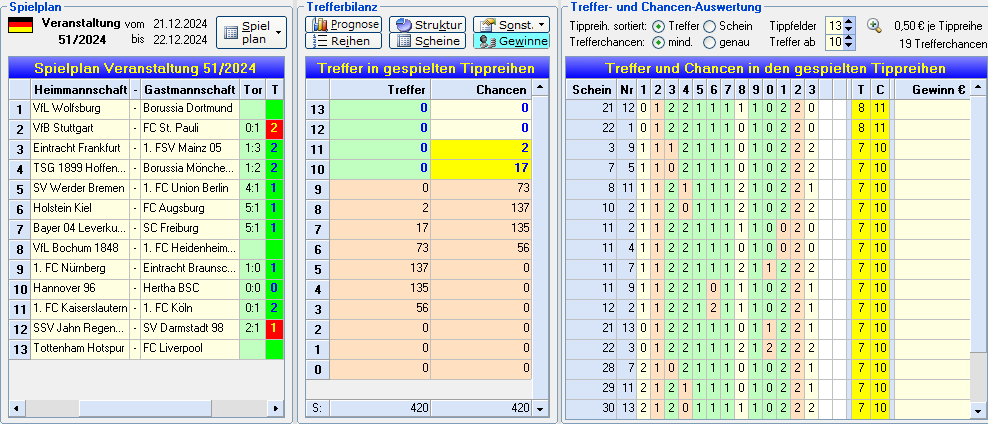Sort Tippreihen by Treffer radio option

tap(658, 26)
